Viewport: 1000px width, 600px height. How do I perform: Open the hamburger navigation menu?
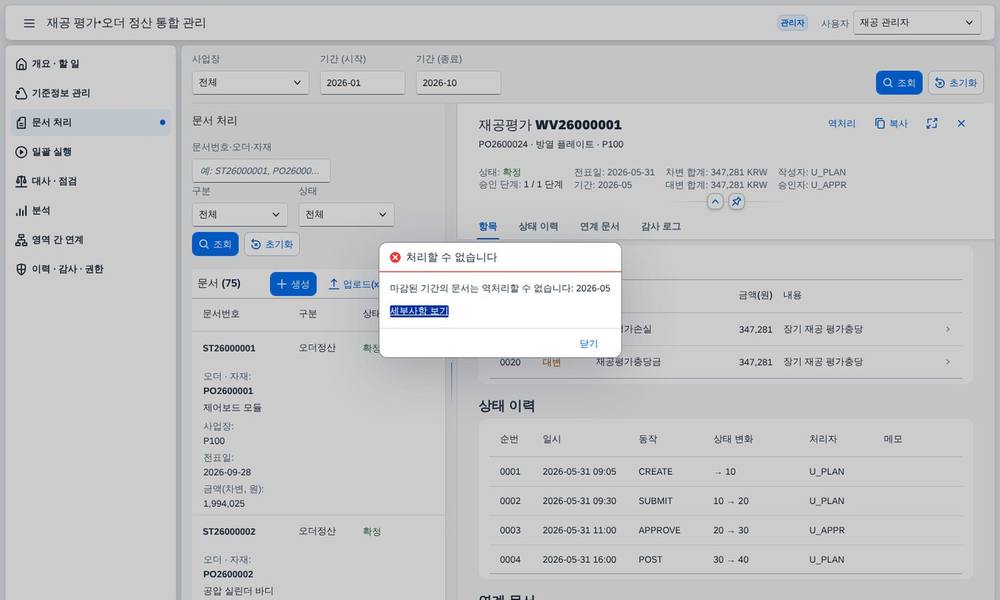click(x=29, y=23)
